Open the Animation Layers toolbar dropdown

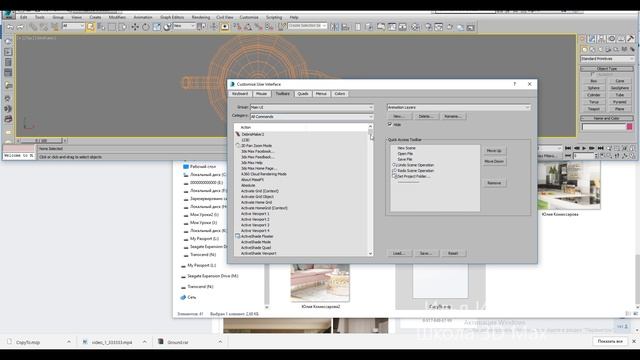pos(458,107)
